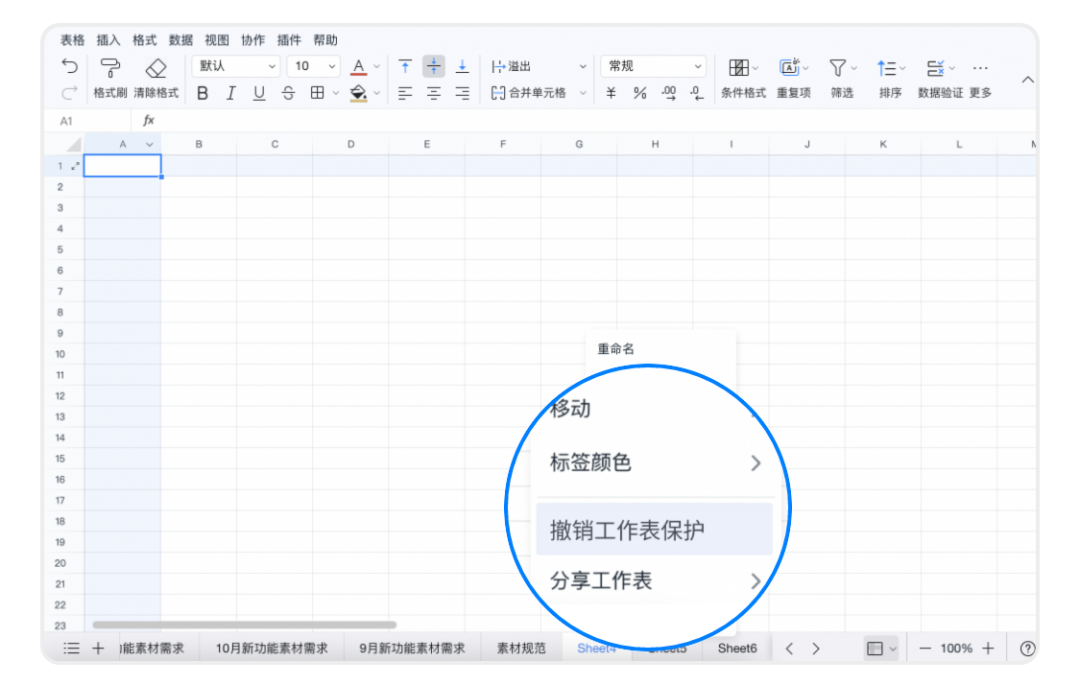
Task: Click the undo arrow icon
Action: [69, 67]
